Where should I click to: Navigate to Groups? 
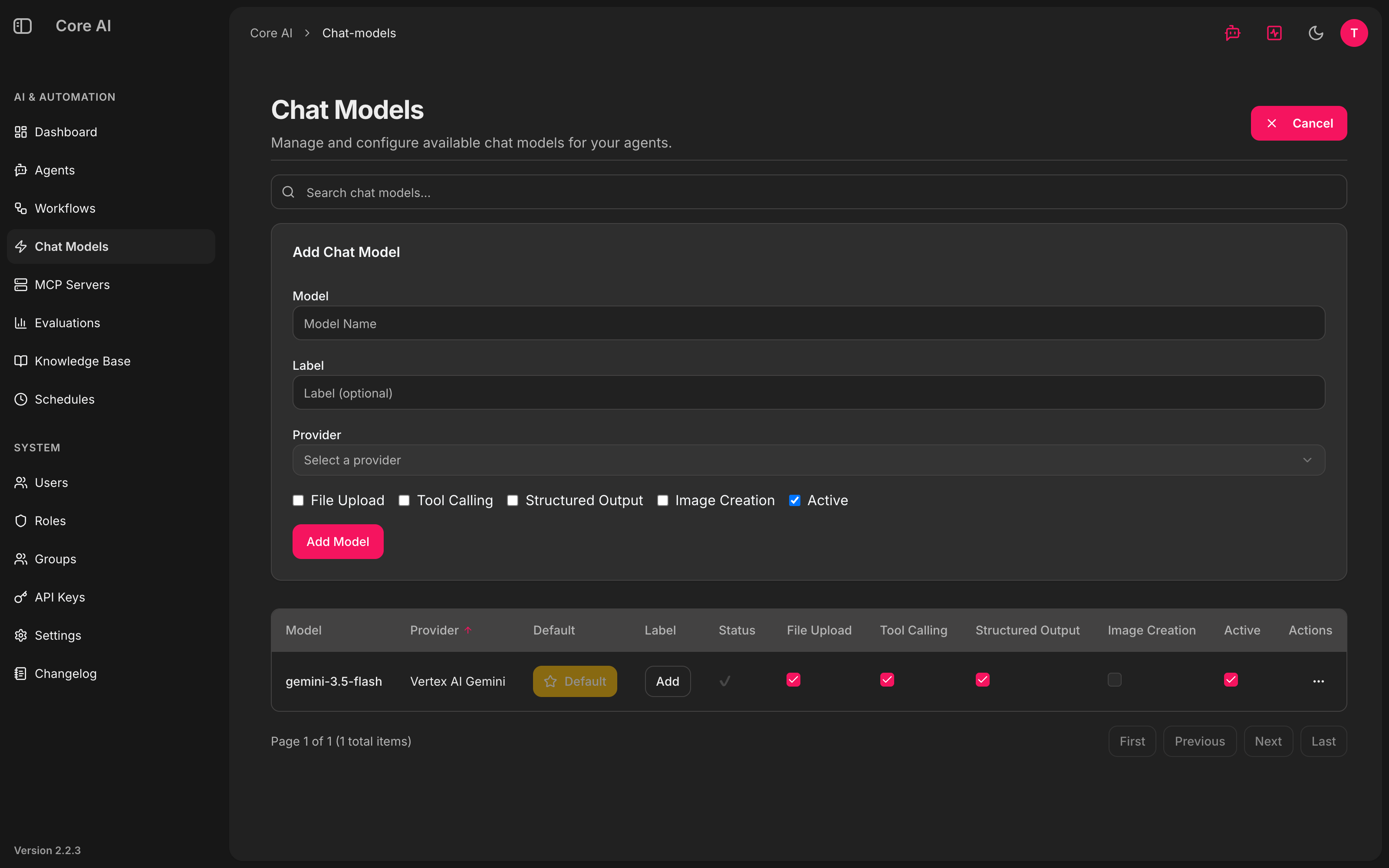coord(111,559)
